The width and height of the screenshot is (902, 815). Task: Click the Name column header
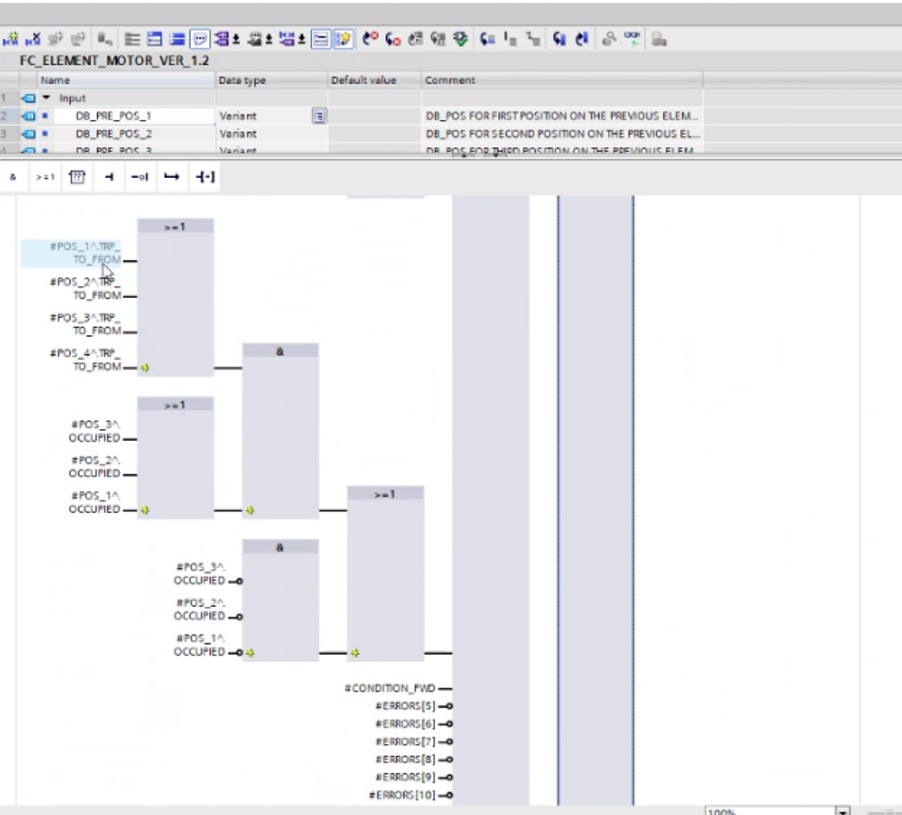pyautogui.click(x=125, y=80)
